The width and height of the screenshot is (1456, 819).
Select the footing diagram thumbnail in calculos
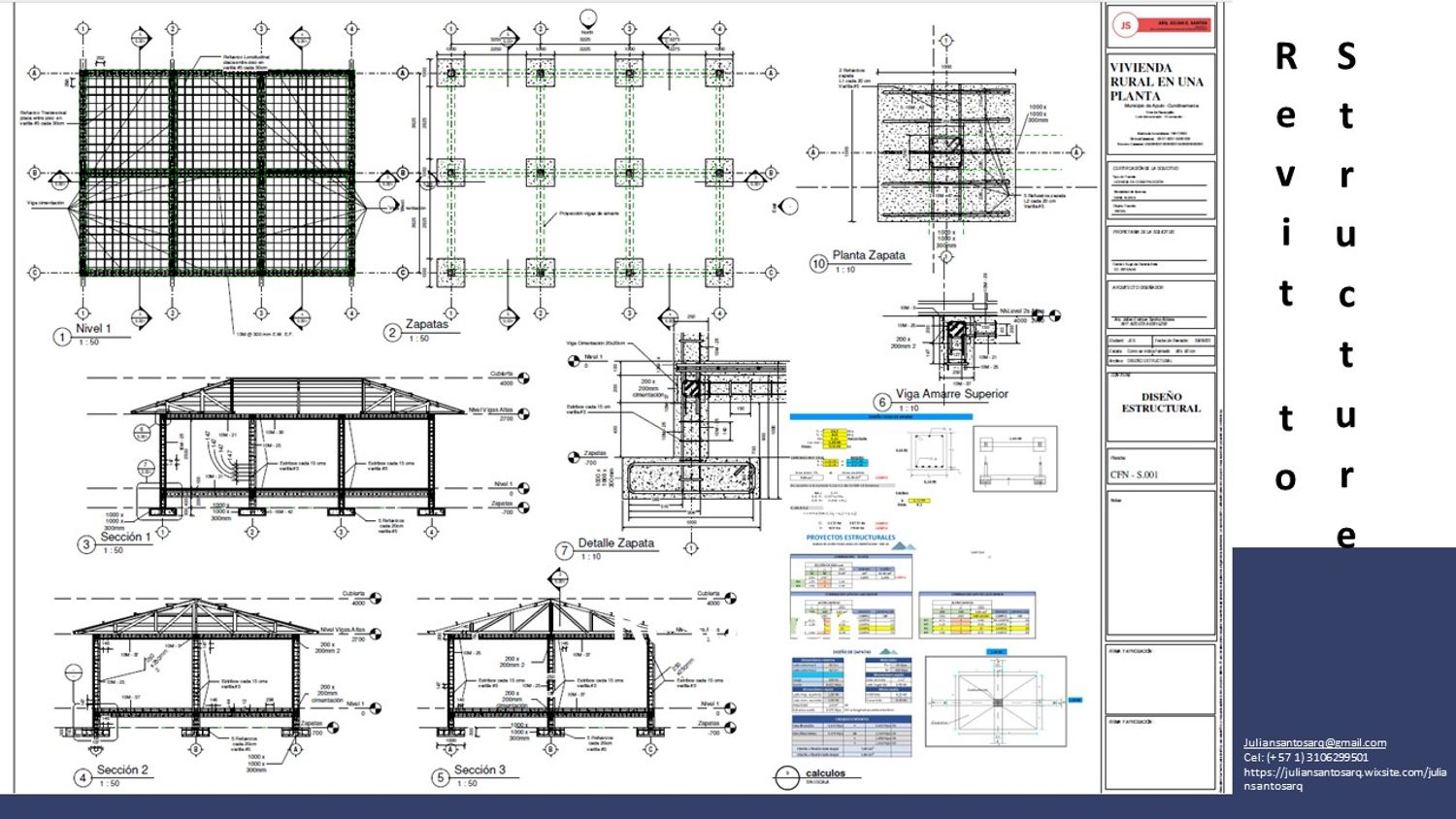(996, 702)
